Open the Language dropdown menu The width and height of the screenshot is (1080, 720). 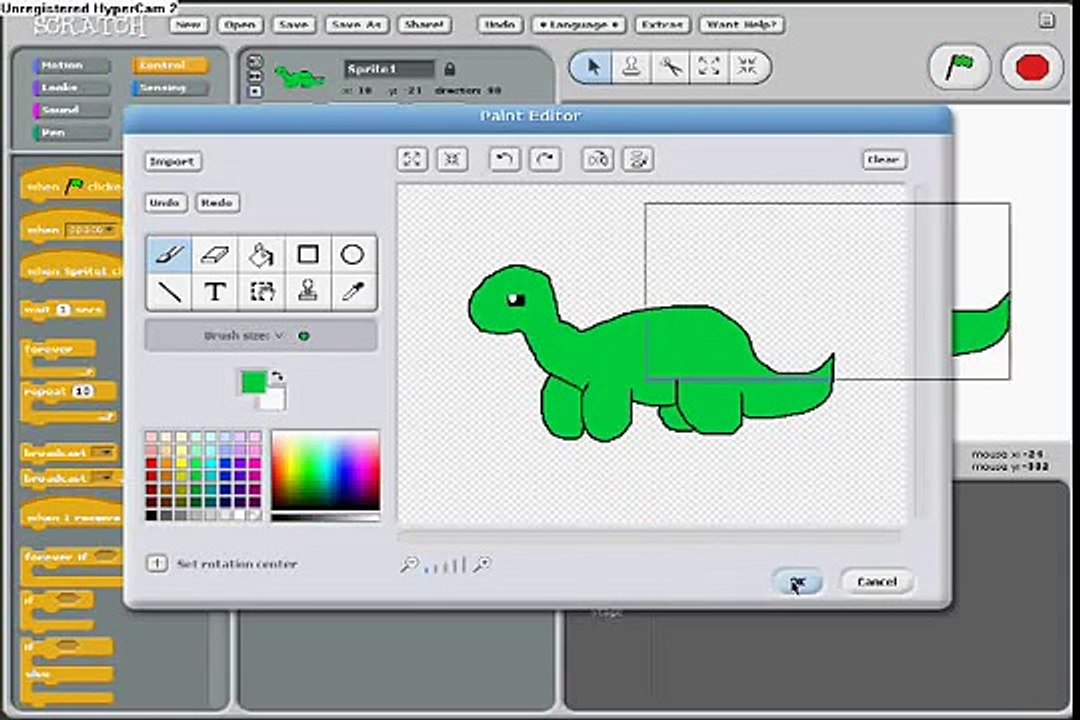(579, 25)
